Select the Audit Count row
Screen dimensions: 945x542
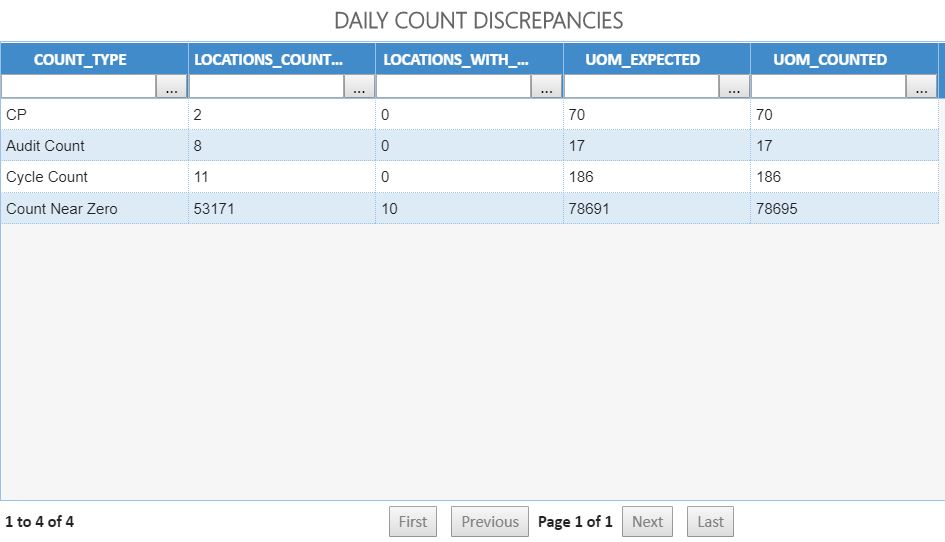pos(45,146)
